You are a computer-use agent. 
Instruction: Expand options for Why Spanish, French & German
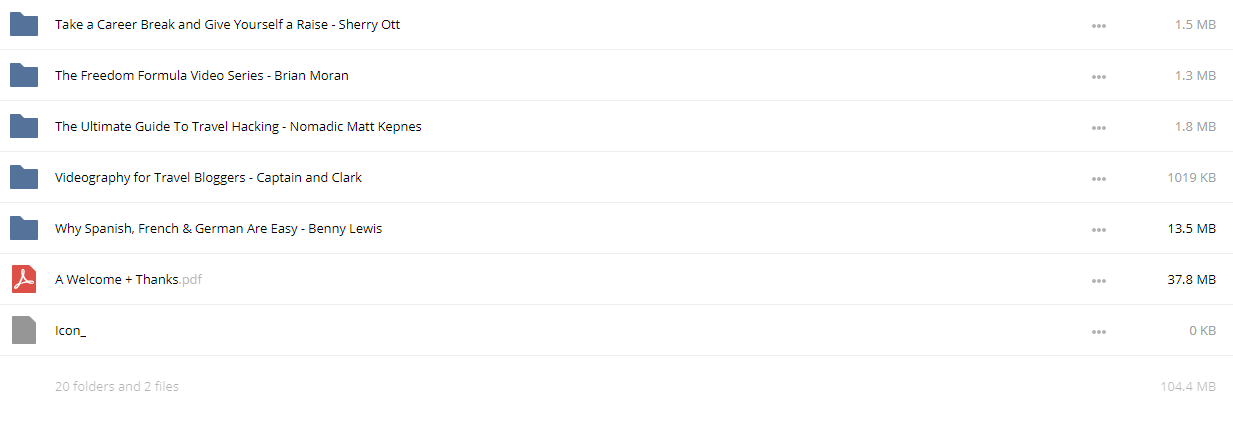coord(1099,230)
